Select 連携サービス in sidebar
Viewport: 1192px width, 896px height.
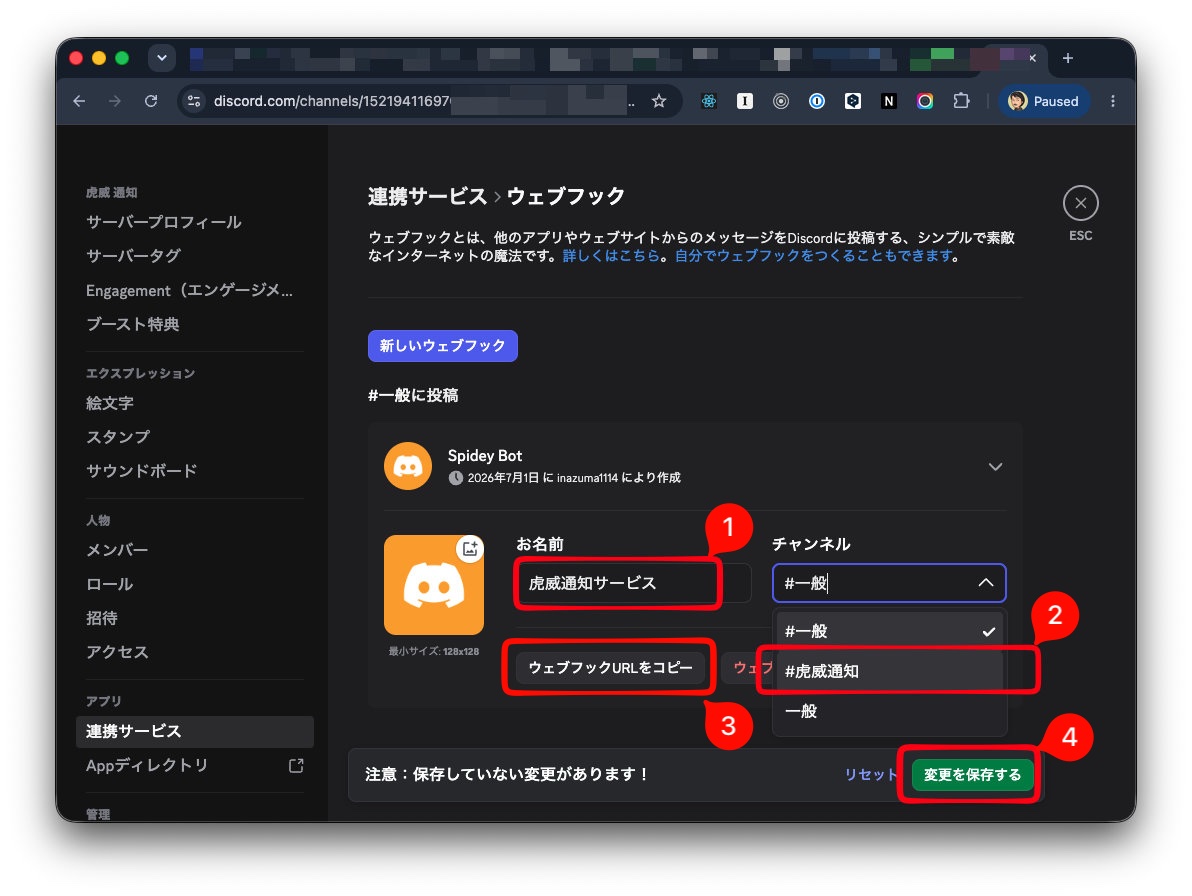(195, 731)
